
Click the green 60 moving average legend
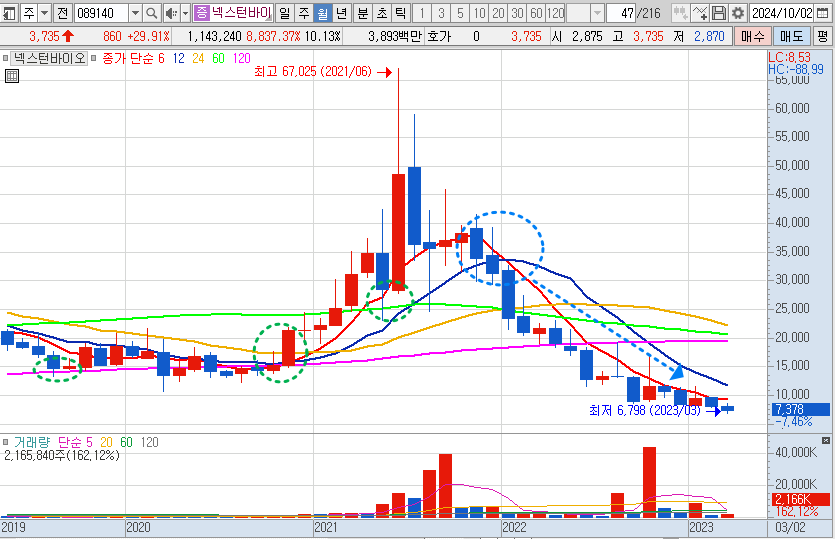click(x=218, y=59)
